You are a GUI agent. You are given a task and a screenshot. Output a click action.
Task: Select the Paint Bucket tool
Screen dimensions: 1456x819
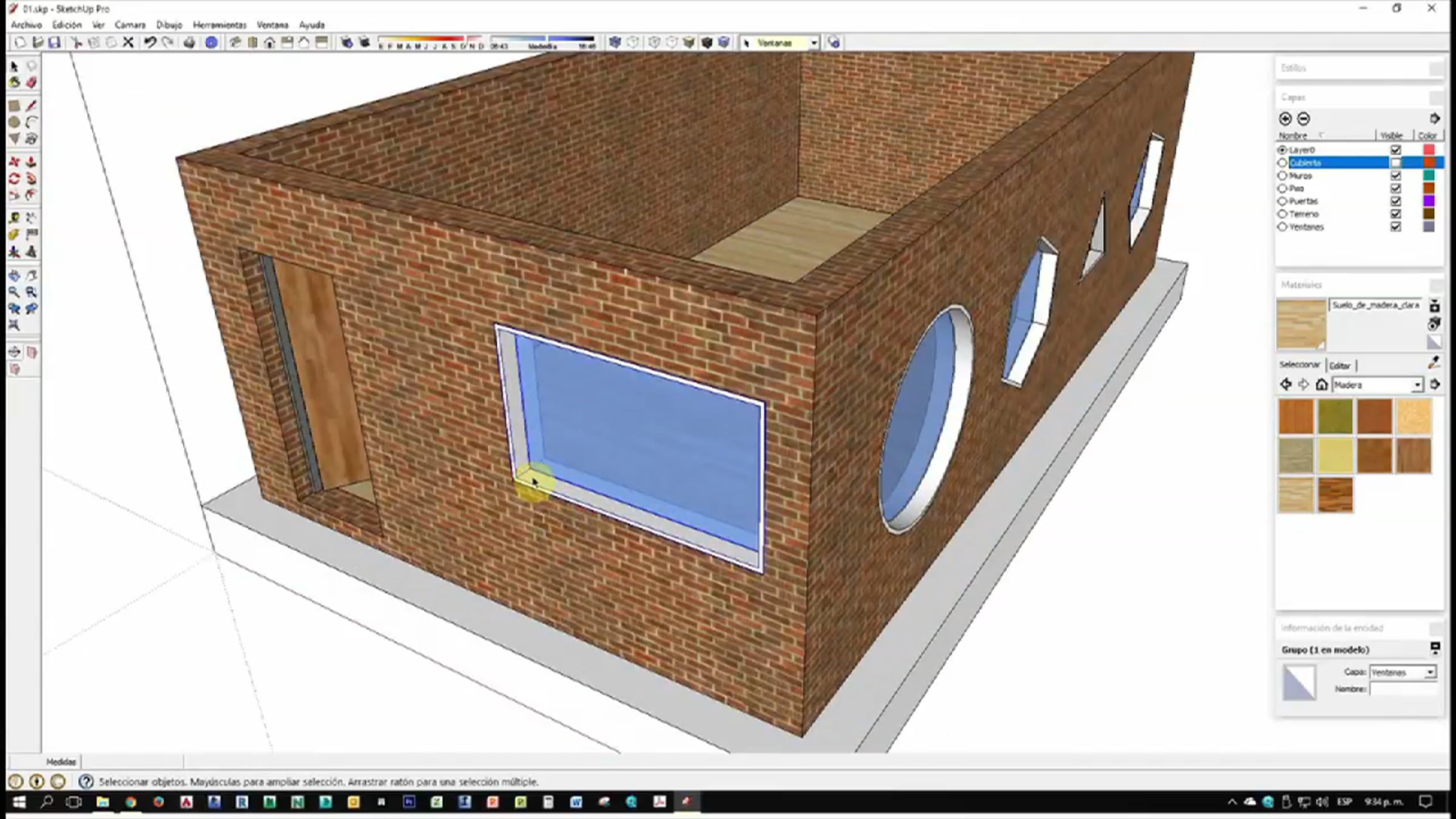pyautogui.click(x=15, y=83)
